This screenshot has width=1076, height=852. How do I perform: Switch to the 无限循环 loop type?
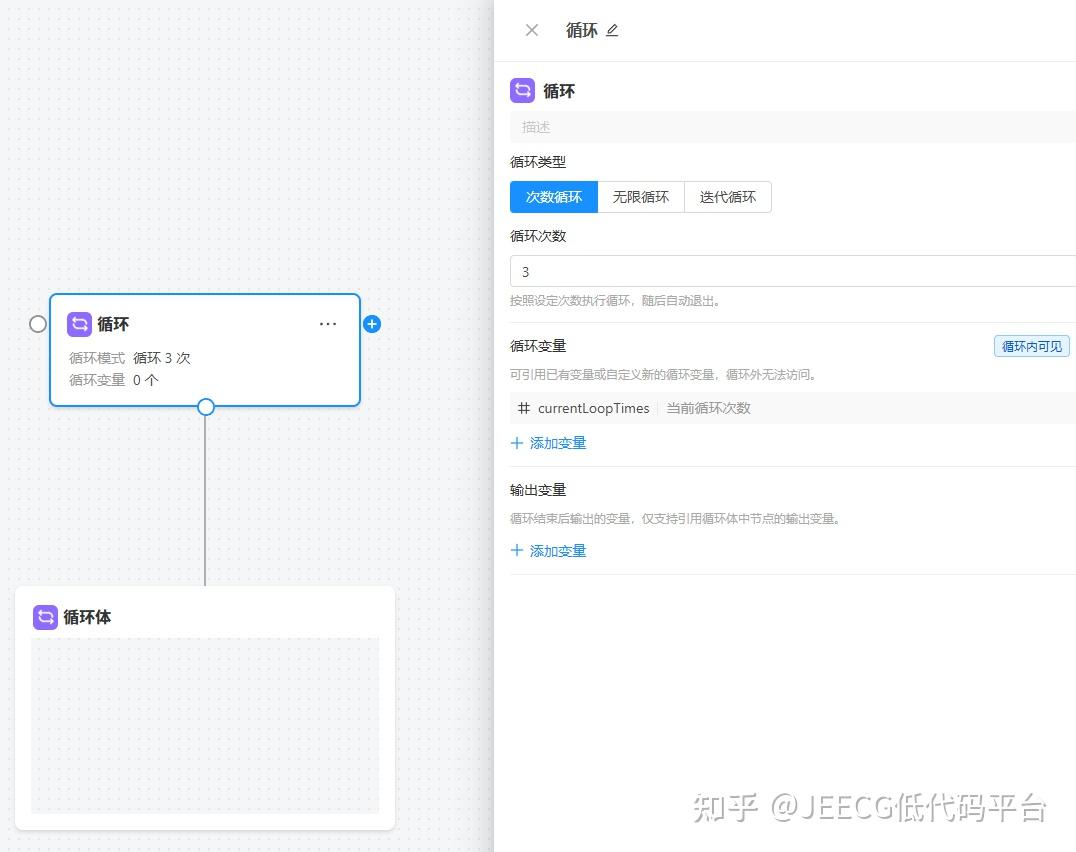[641, 197]
